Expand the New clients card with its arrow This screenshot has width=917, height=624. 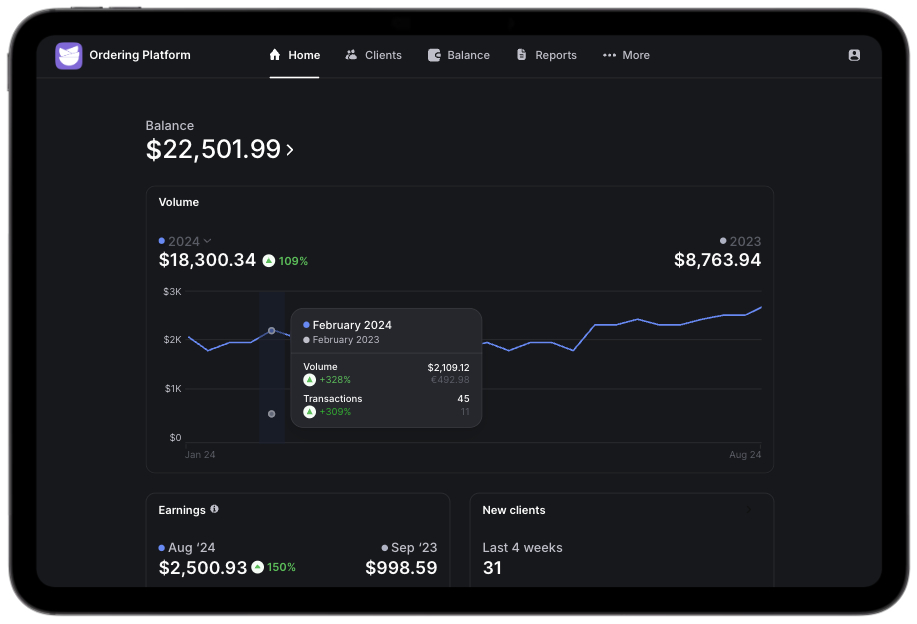click(751, 510)
